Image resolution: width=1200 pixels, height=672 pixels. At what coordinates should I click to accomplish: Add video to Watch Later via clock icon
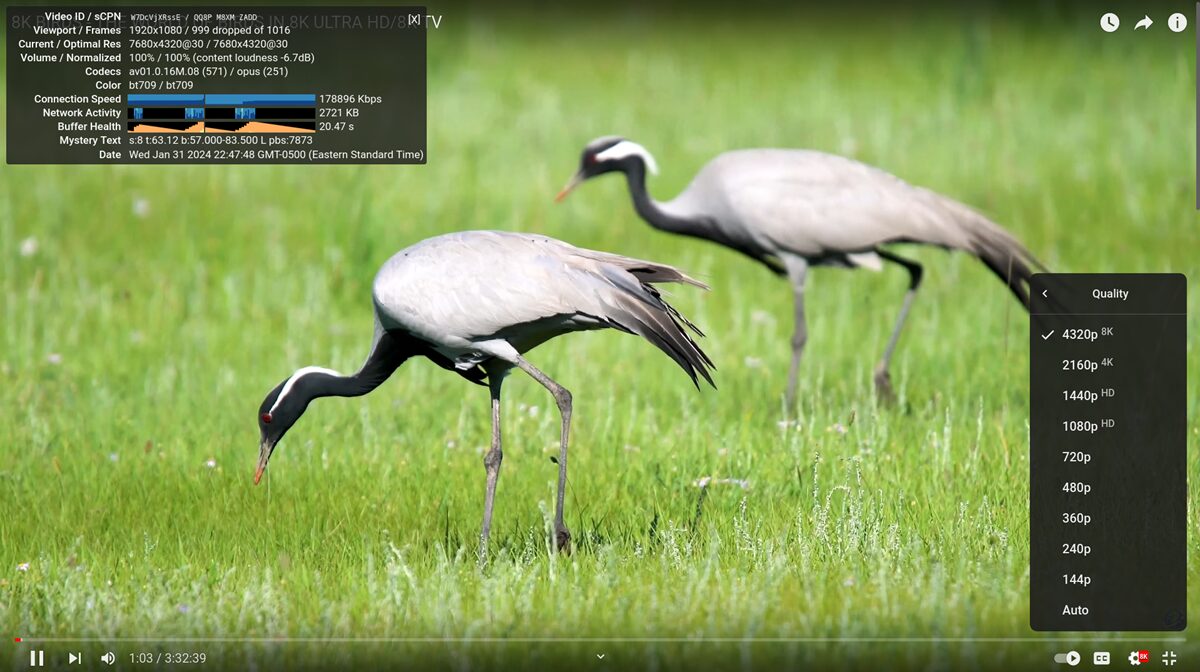click(x=1110, y=22)
